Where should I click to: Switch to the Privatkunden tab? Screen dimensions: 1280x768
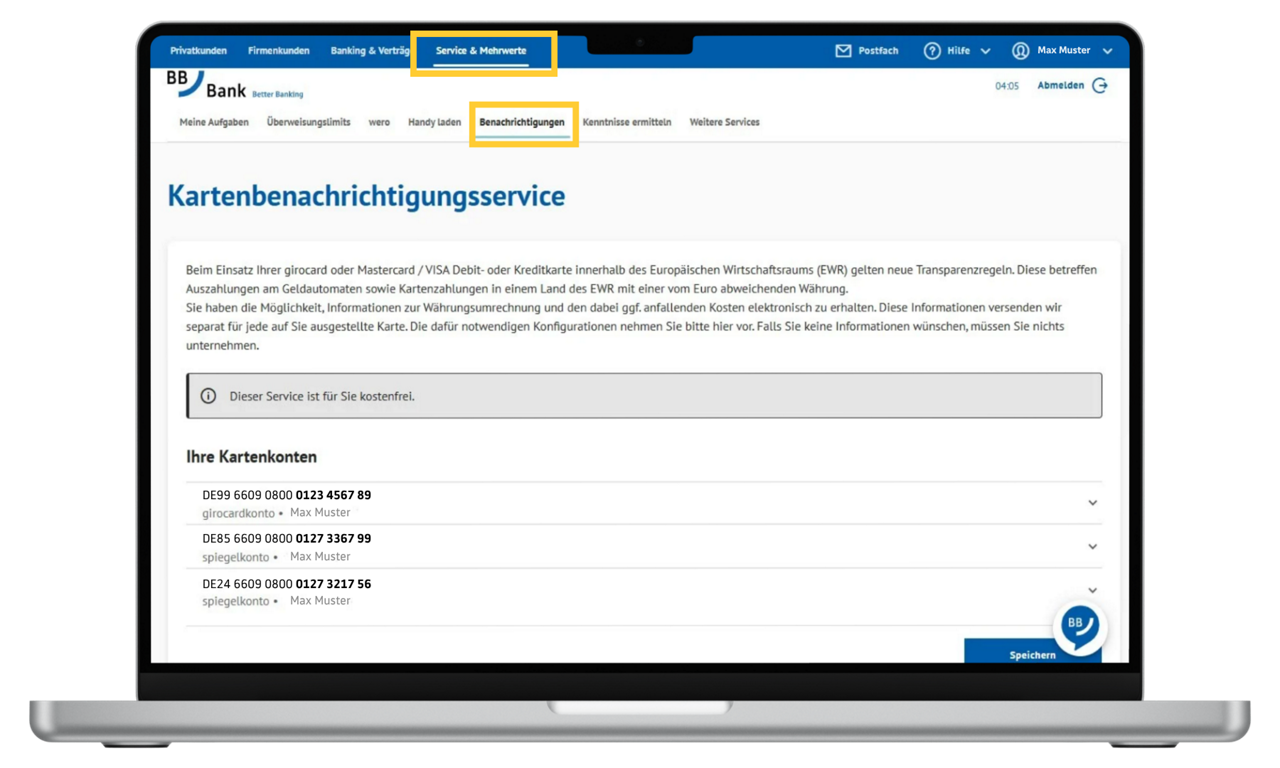coord(198,51)
